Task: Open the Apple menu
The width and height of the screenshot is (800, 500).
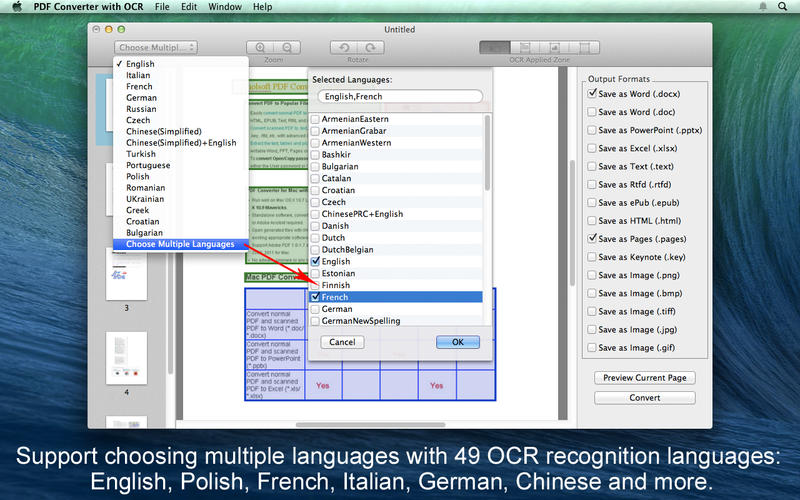Action: click(x=16, y=7)
